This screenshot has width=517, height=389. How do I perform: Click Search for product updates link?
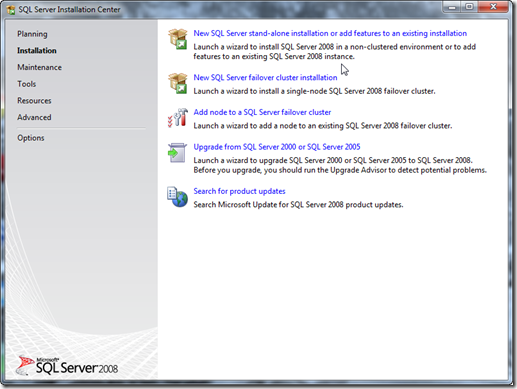[239, 191]
